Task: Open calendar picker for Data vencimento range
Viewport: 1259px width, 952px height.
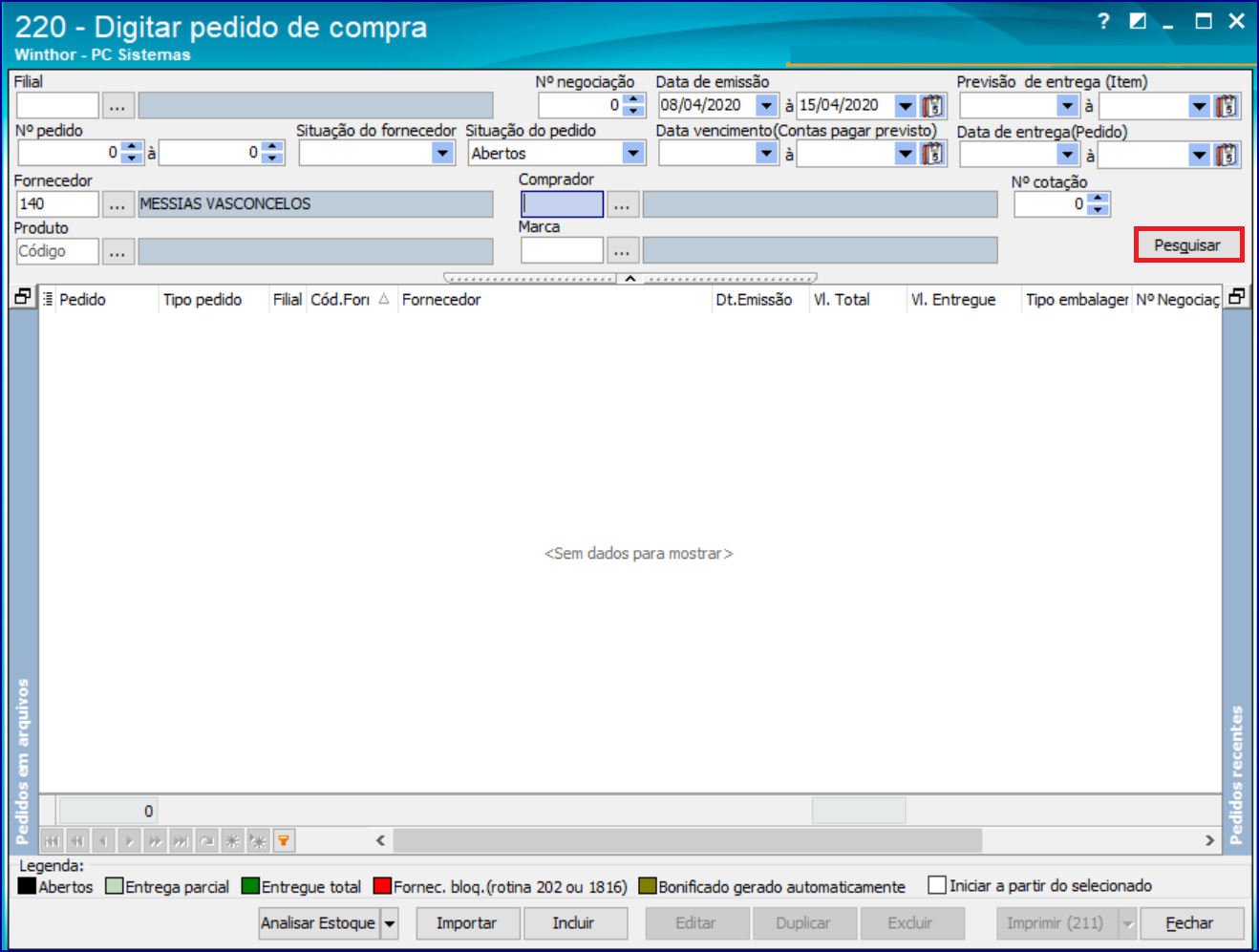Action: (x=933, y=154)
